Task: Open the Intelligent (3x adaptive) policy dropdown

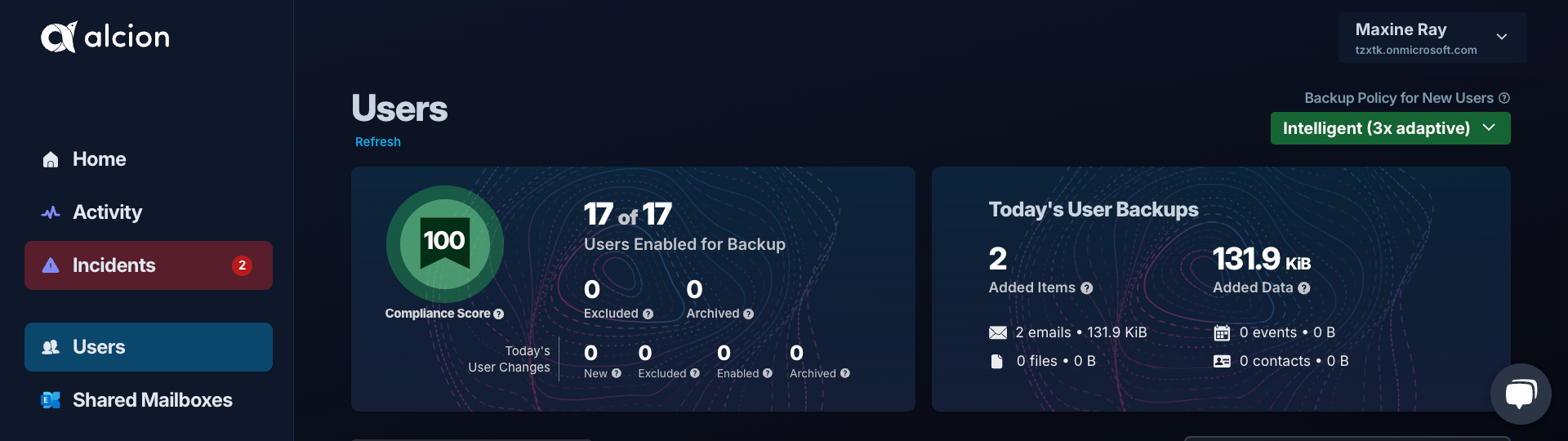Action: tap(1390, 128)
